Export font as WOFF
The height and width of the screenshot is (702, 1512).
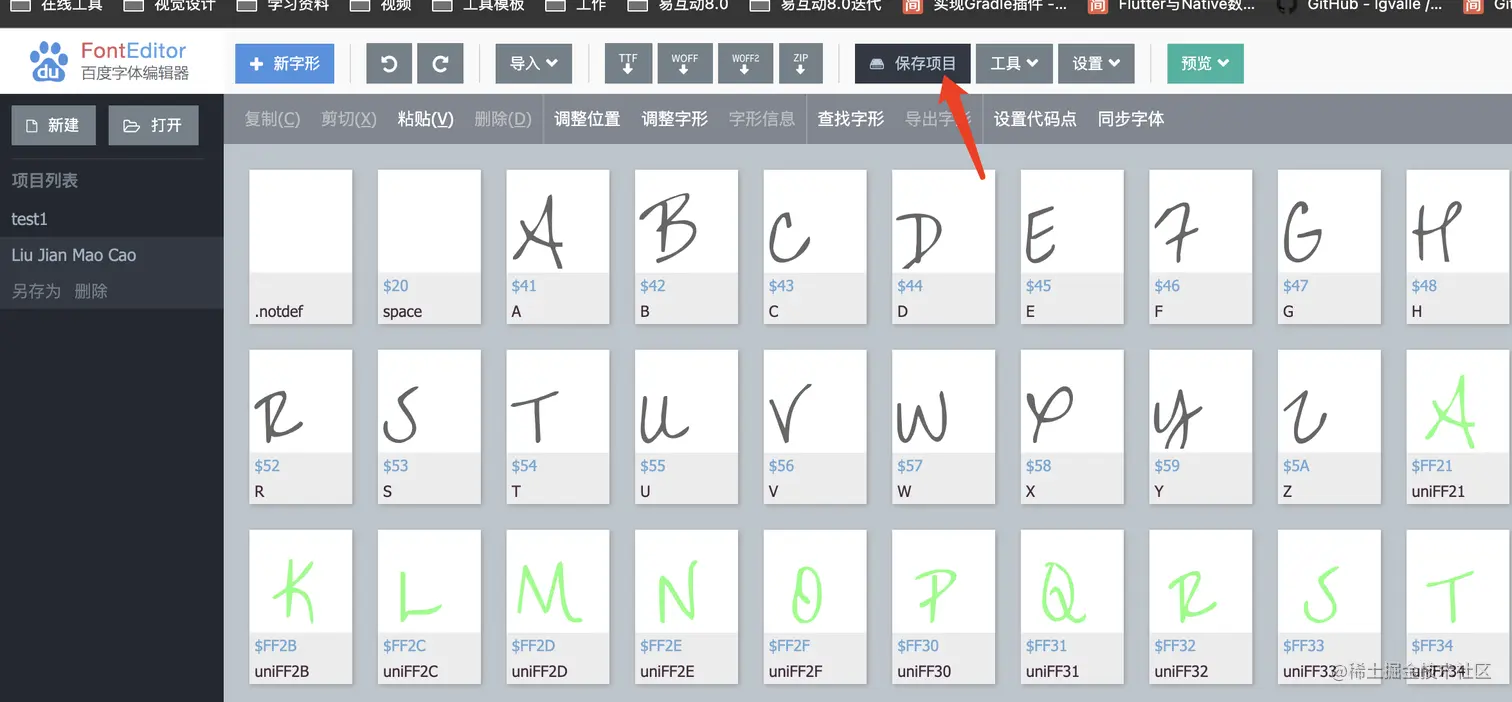click(x=685, y=63)
